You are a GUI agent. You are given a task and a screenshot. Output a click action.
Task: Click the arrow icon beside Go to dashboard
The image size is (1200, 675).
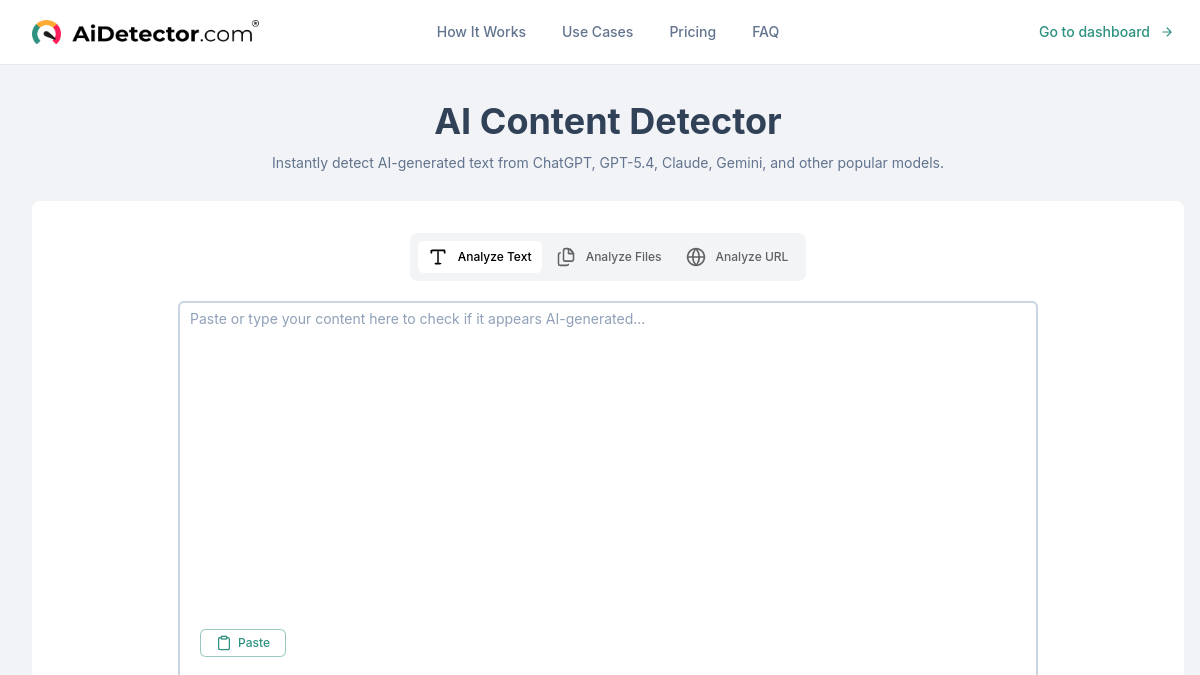tap(1167, 32)
